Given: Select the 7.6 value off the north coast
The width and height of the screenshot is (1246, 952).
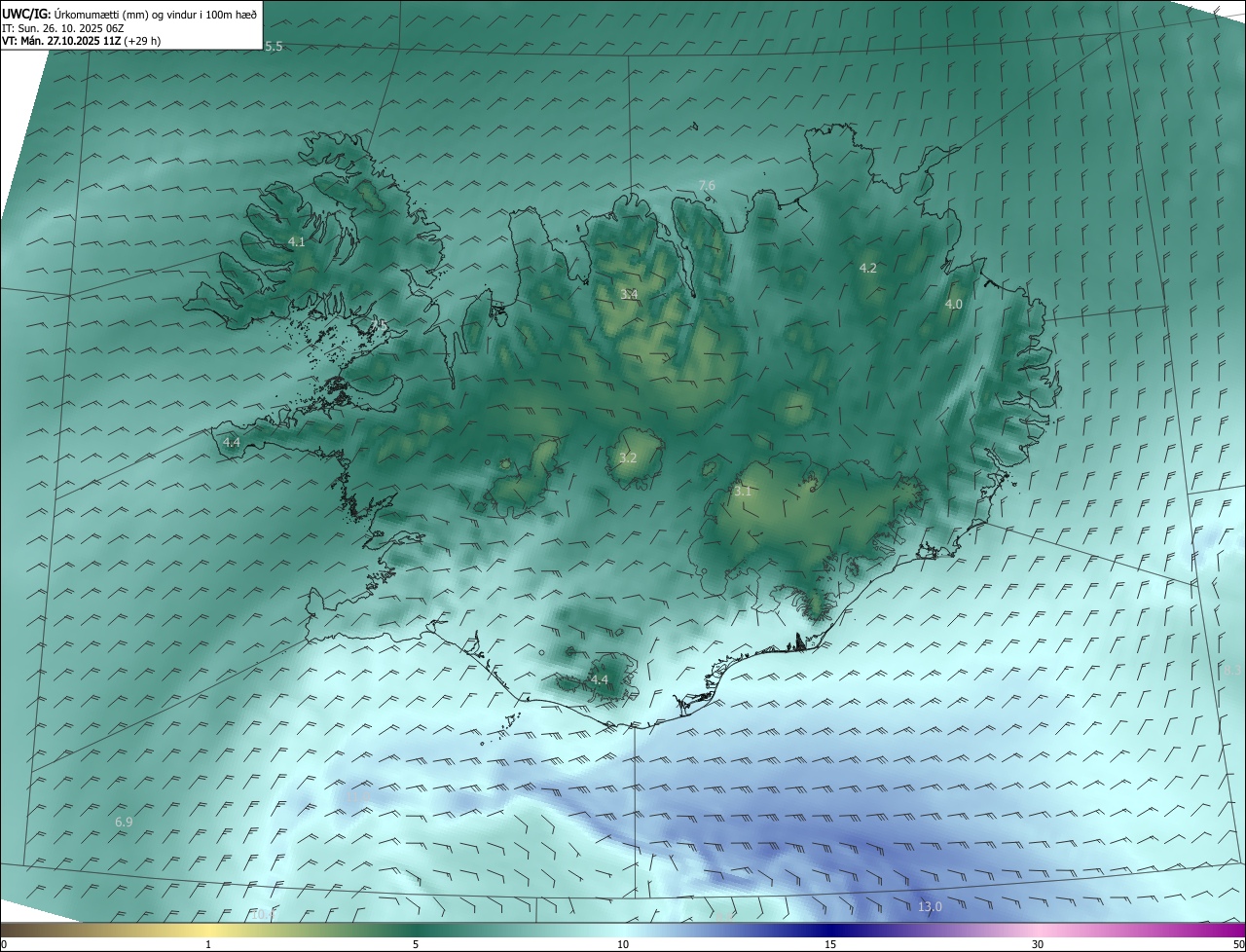Looking at the screenshot, I should (707, 185).
